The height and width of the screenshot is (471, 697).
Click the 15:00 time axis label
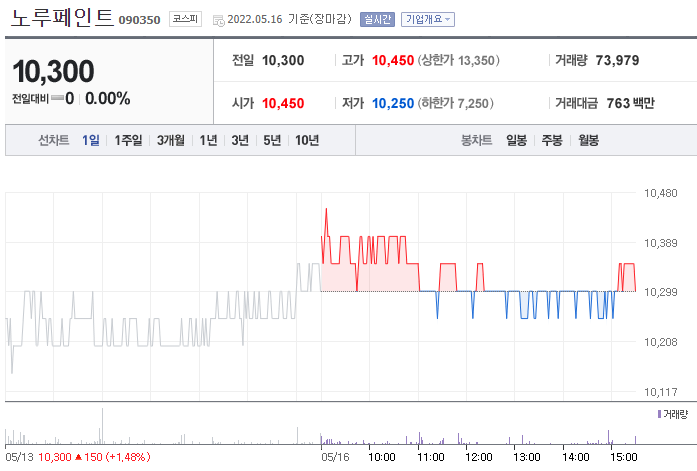pos(624,457)
